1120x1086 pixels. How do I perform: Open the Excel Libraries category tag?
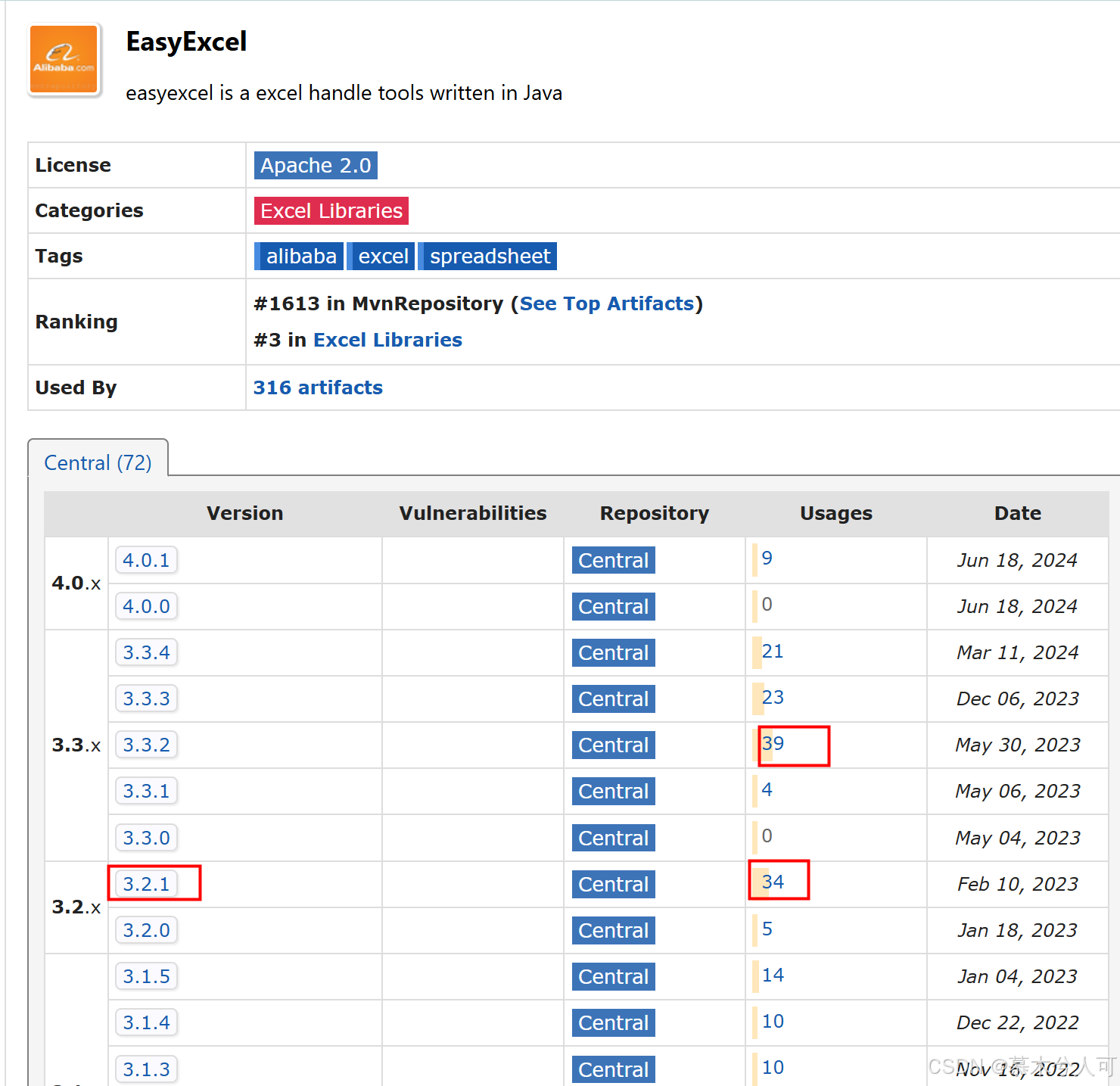tap(331, 211)
